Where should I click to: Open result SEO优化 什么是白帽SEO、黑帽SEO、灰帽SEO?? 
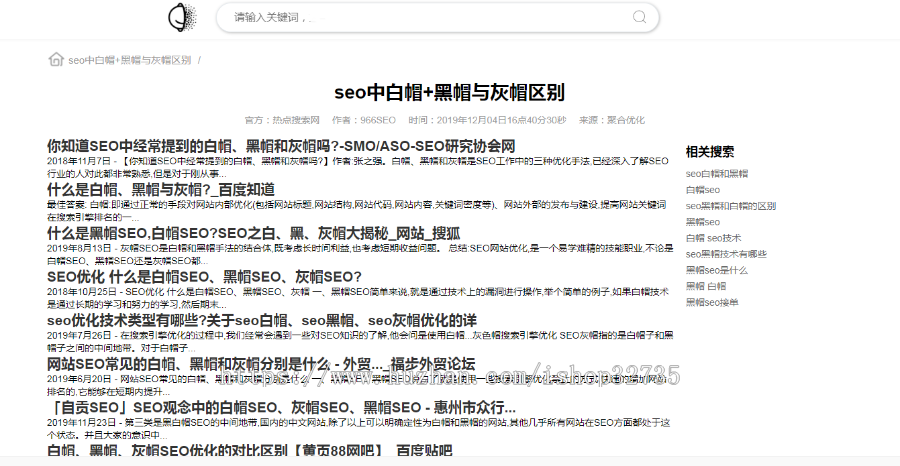tap(204, 276)
